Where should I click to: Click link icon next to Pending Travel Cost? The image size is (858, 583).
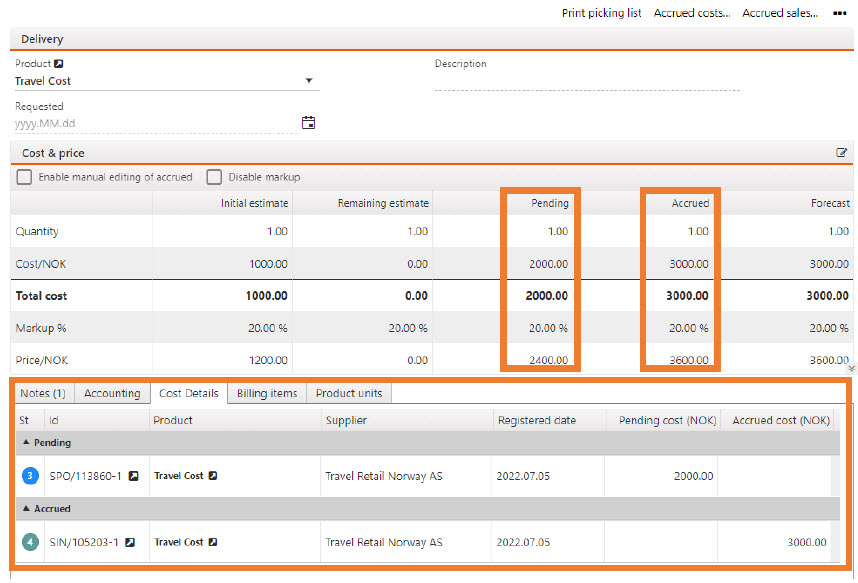(x=213, y=476)
